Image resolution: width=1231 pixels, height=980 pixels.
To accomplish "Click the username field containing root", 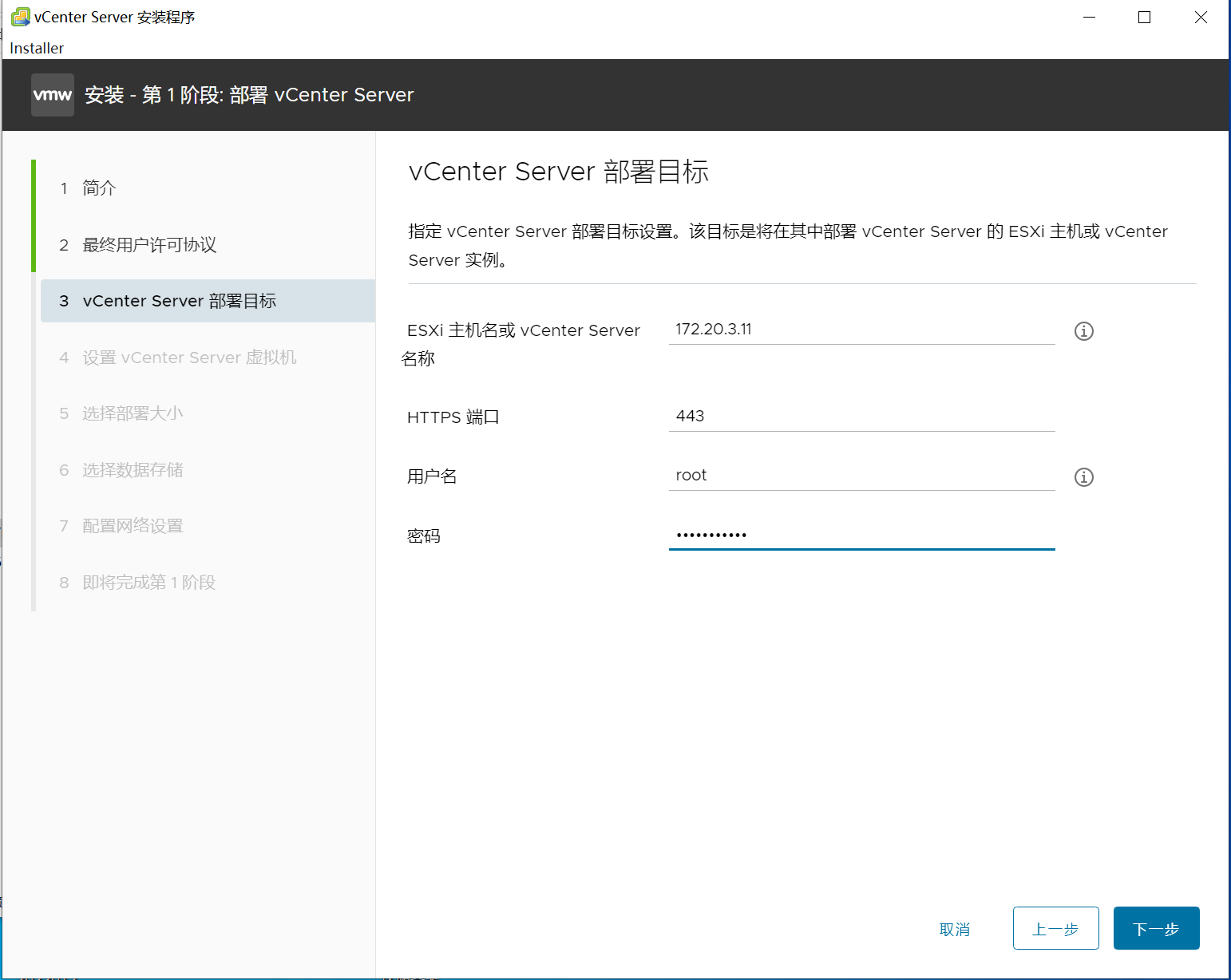I will click(x=861, y=476).
